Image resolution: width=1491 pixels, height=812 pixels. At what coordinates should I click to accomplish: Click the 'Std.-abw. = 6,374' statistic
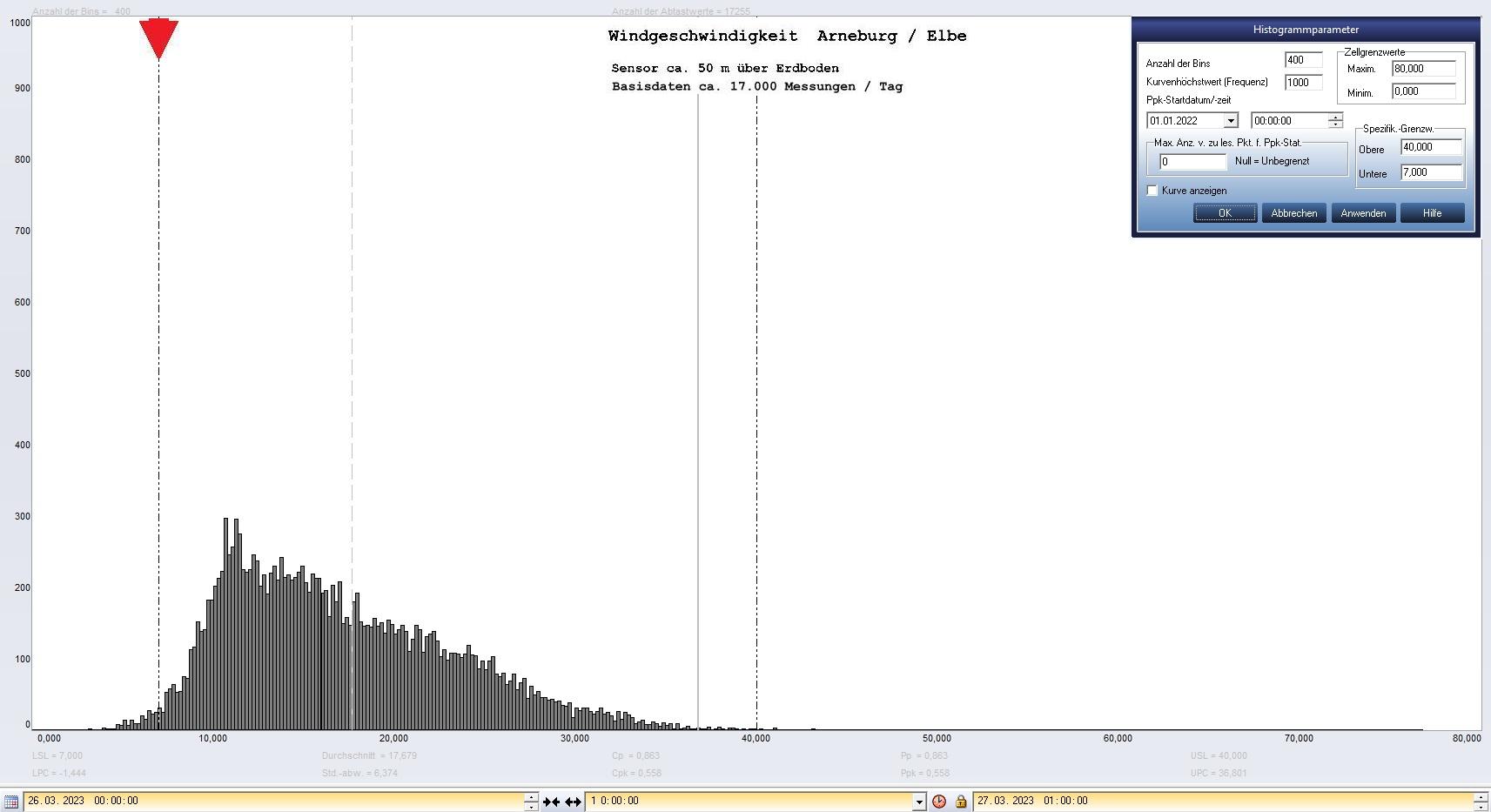(x=359, y=773)
